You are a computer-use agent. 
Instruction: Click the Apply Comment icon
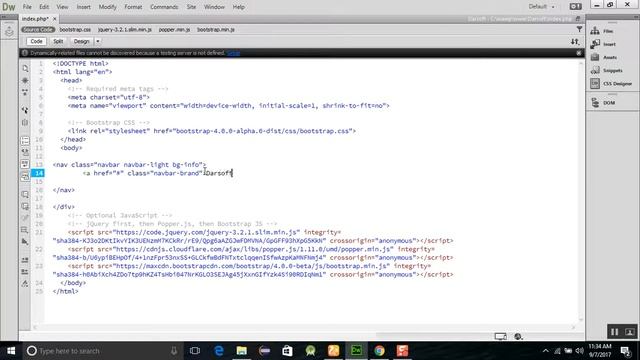pyautogui.click(x=25, y=194)
